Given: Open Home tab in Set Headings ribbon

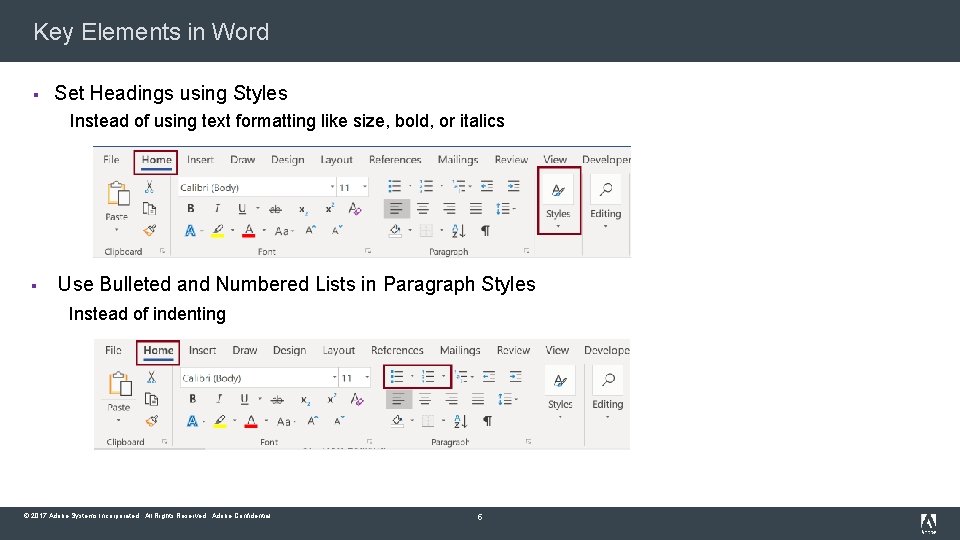Looking at the screenshot, I should pyautogui.click(x=156, y=160).
